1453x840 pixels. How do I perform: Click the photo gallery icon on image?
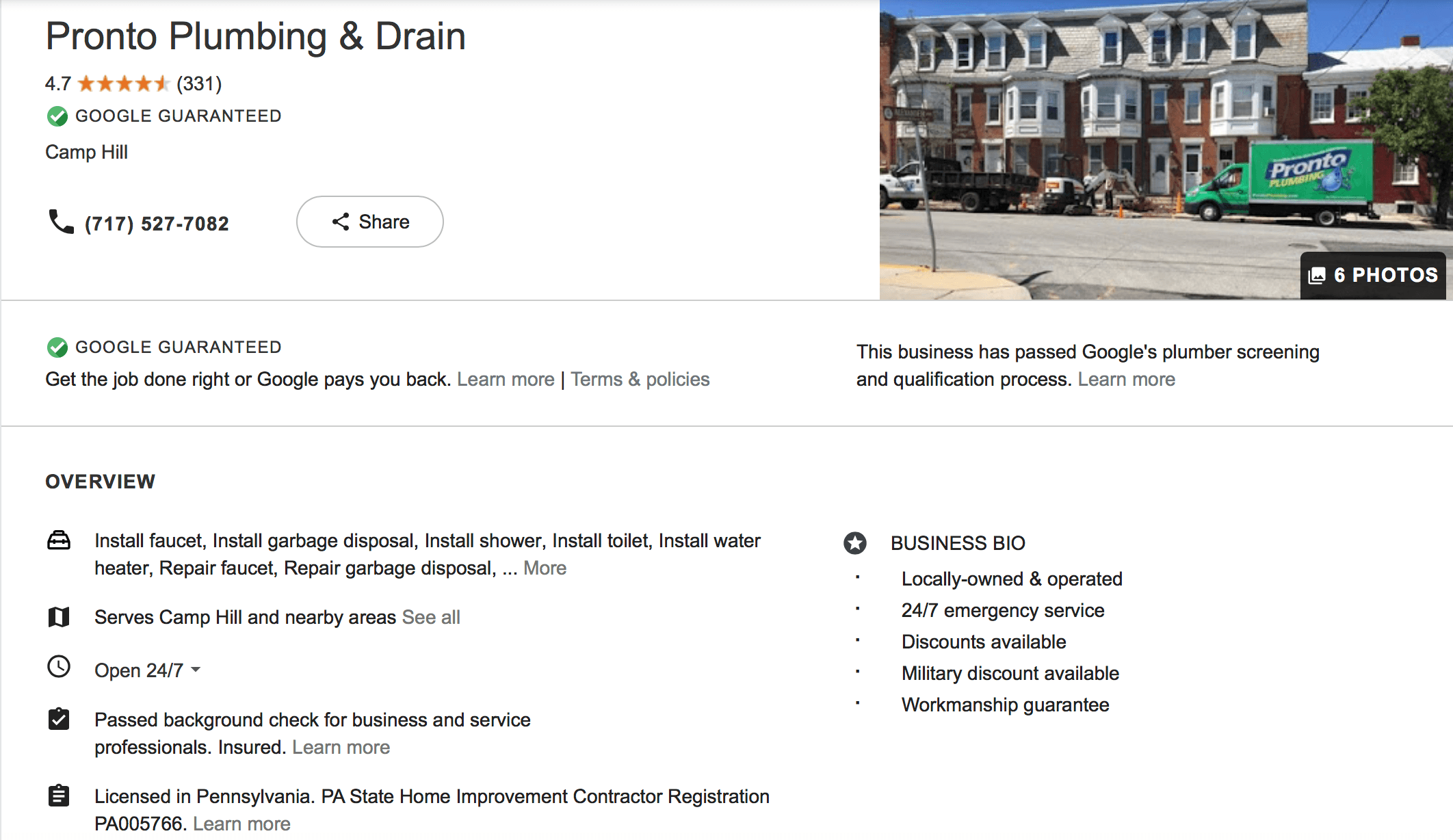pyautogui.click(x=1317, y=276)
